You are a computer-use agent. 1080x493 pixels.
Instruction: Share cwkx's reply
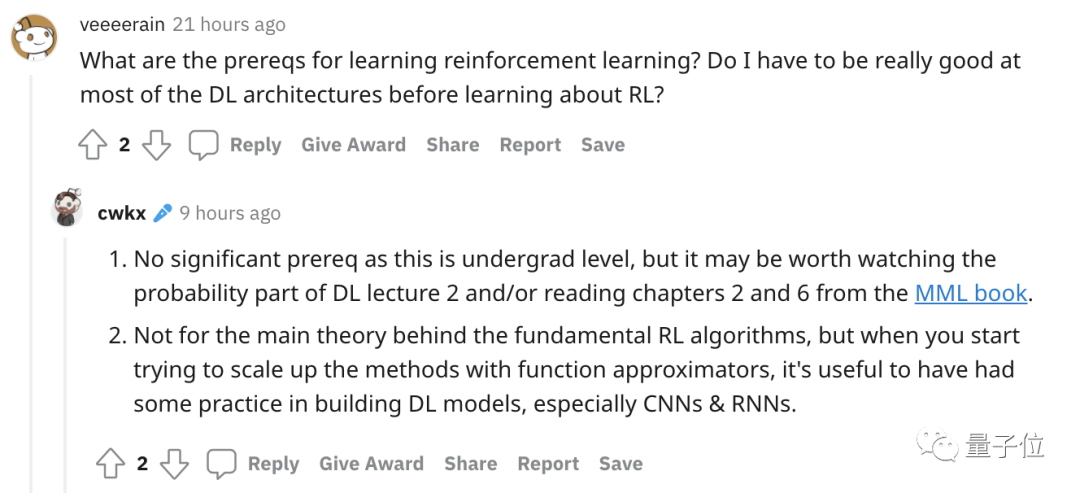pyautogui.click(x=470, y=464)
